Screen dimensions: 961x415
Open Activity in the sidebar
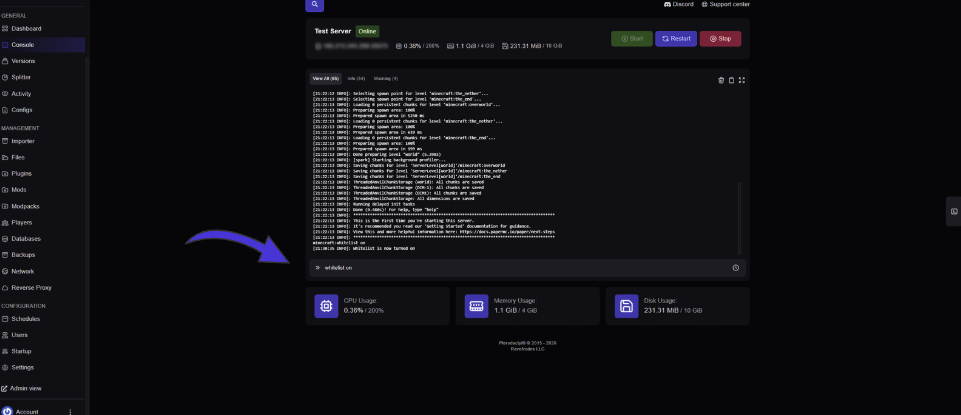[17, 94]
